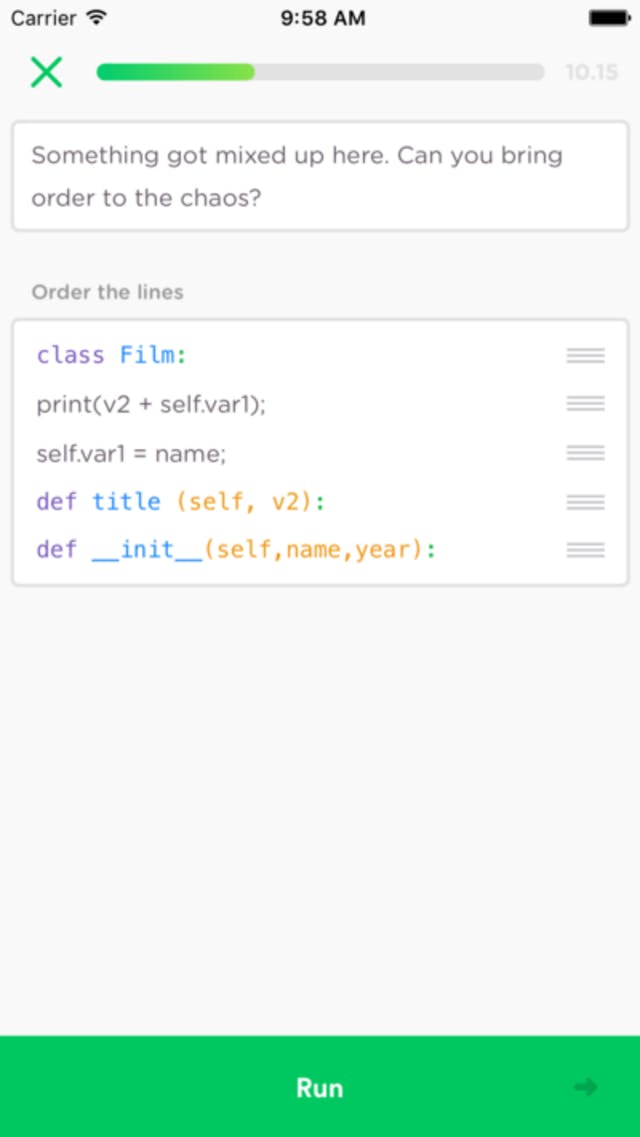Select the 'class Film:' code line

(x=112, y=355)
